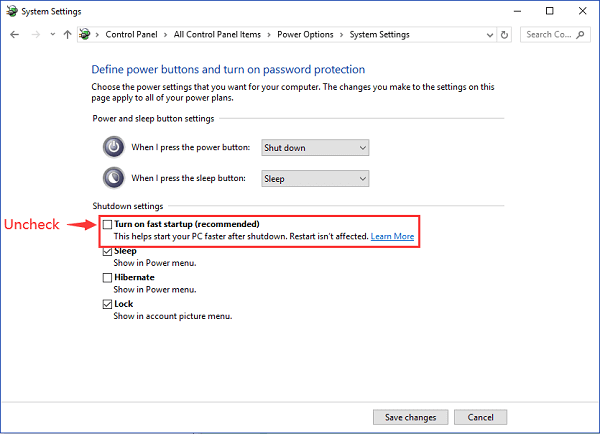Click the power button icon
600x434 pixels.
(114, 147)
